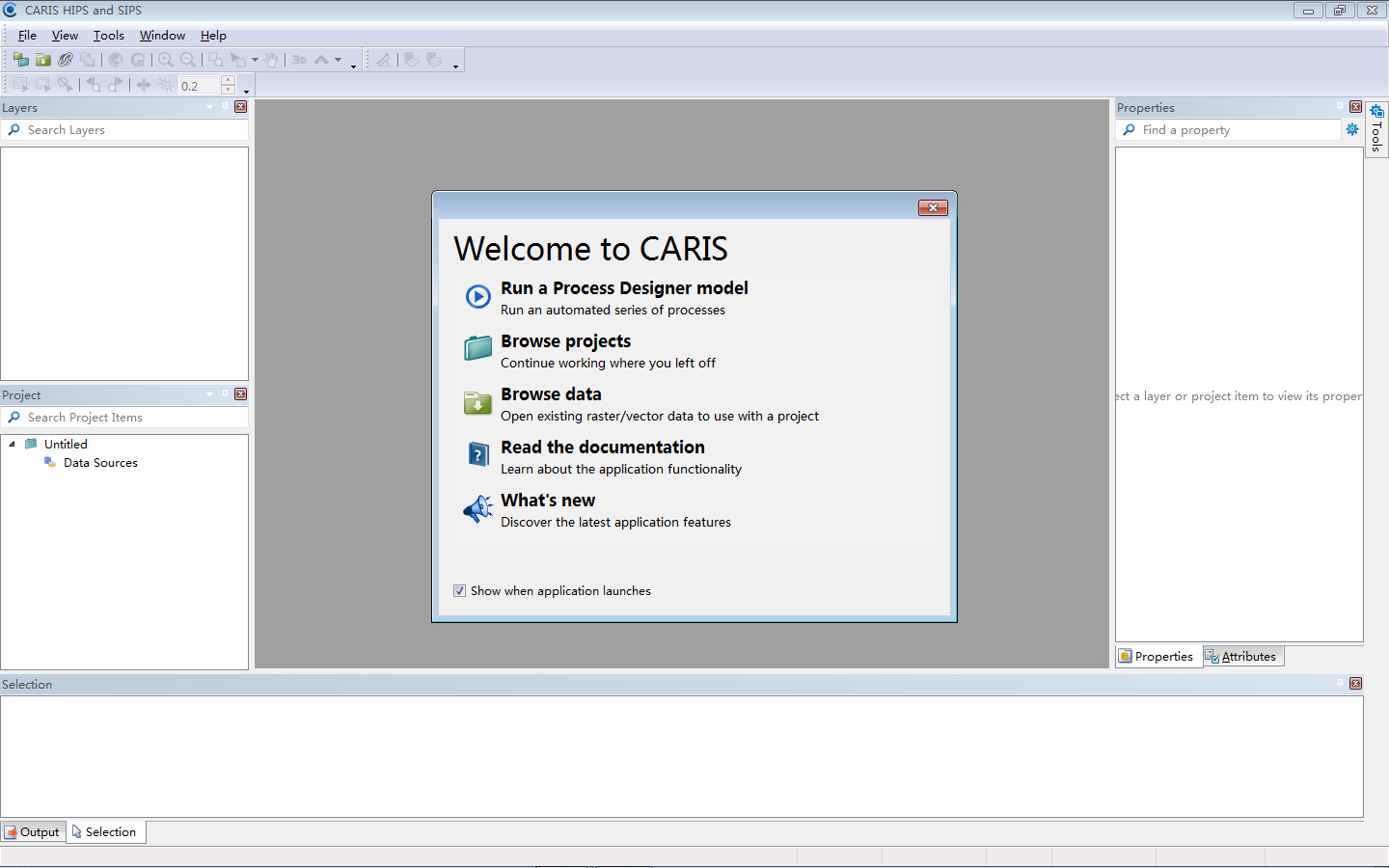Screen dimensions: 1389x868
Task: Decrease the 0.2 value with down stepper
Action: (x=228, y=90)
